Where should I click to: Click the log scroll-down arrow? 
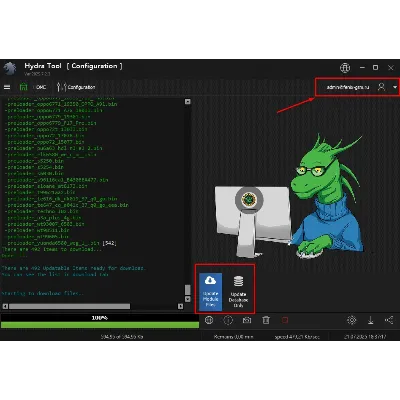[188, 299]
